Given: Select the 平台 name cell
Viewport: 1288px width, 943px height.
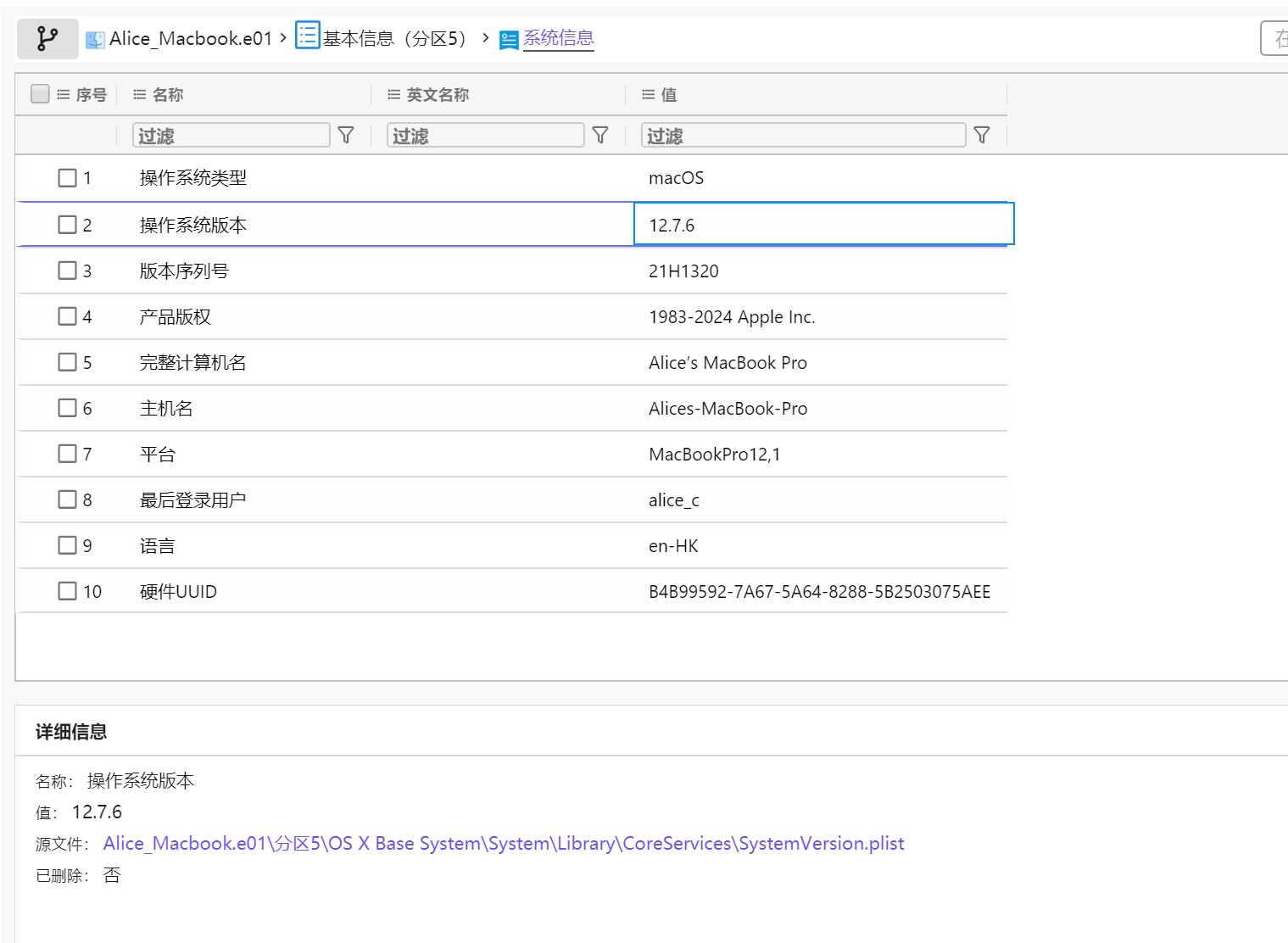Looking at the screenshot, I should click(x=158, y=454).
